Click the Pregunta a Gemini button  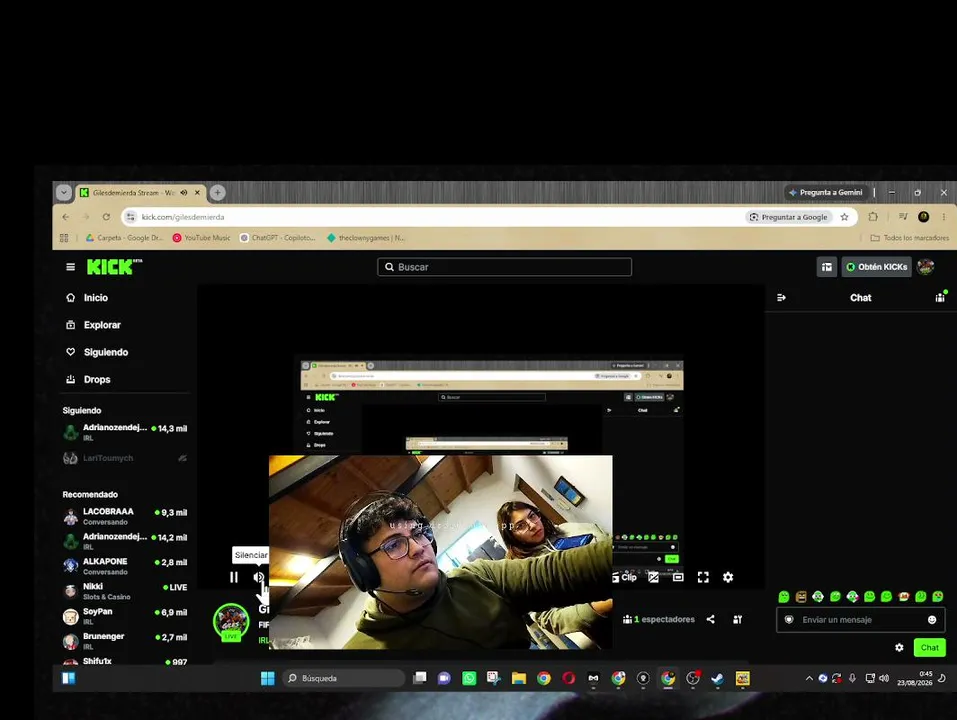[x=826, y=193]
